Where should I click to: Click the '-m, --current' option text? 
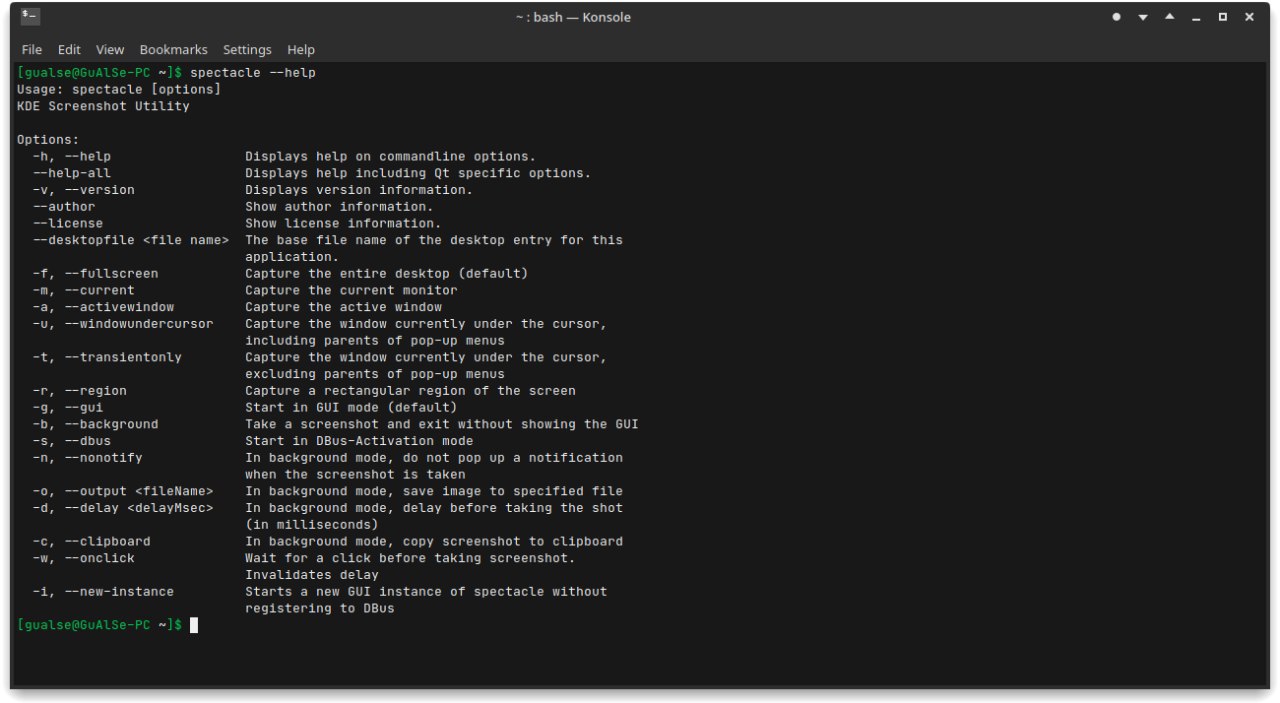point(84,290)
